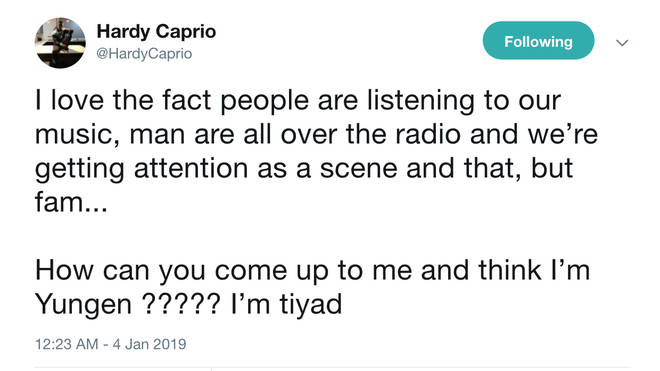Toggle the teal Following button
This screenshot has width=660, height=371.
(538, 40)
